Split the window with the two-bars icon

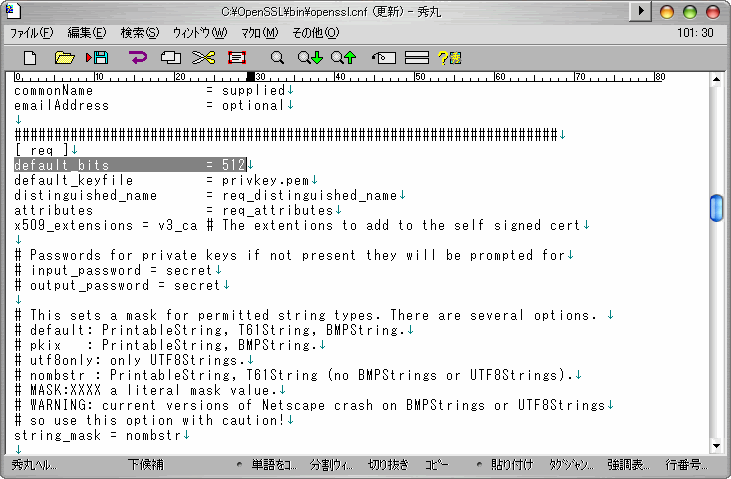[x=417, y=58]
